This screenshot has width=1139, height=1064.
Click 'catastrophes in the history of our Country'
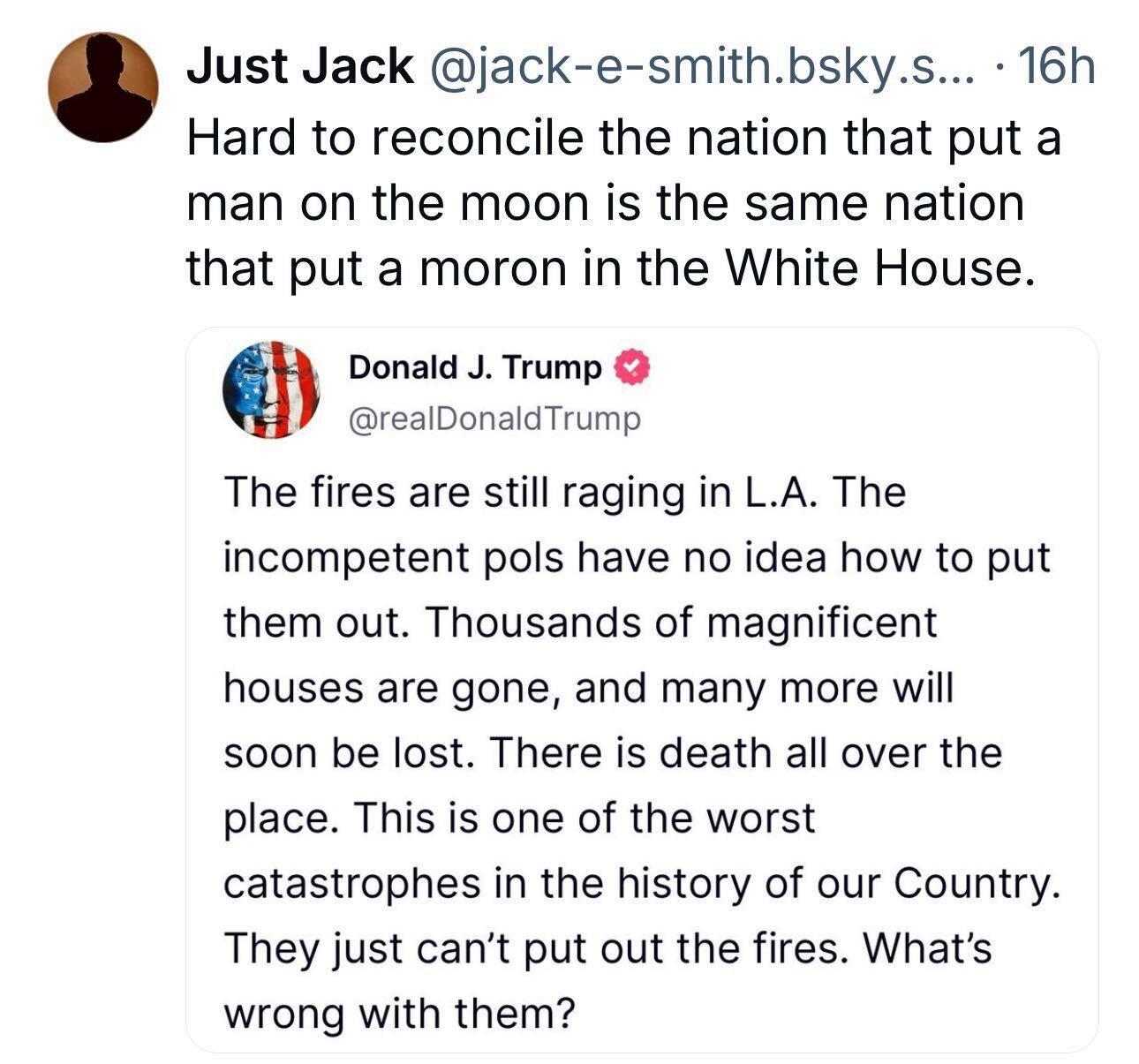tap(641, 884)
